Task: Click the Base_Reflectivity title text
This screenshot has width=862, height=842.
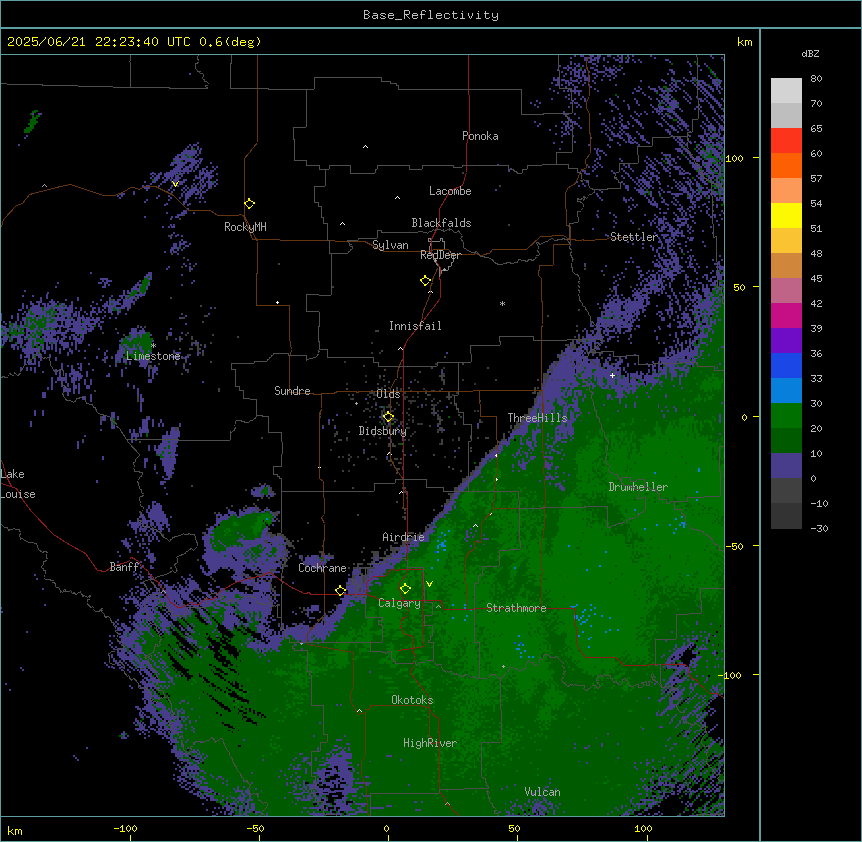Action: [x=431, y=15]
